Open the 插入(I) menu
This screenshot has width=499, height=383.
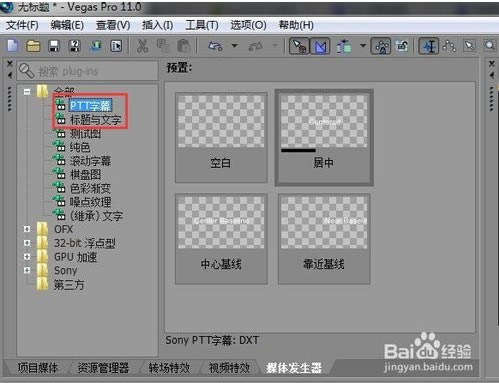click(x=157, y=25)
